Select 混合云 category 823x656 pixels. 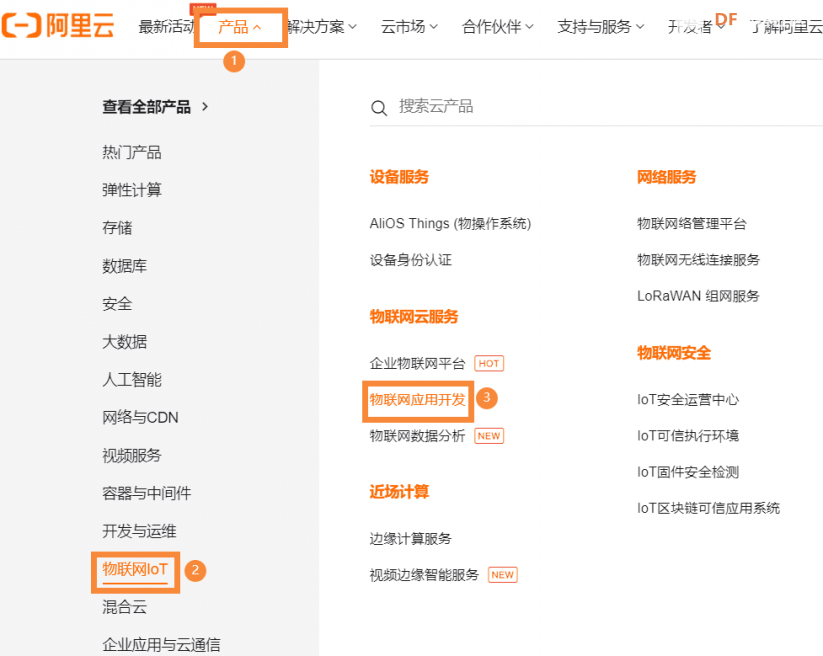124,607
